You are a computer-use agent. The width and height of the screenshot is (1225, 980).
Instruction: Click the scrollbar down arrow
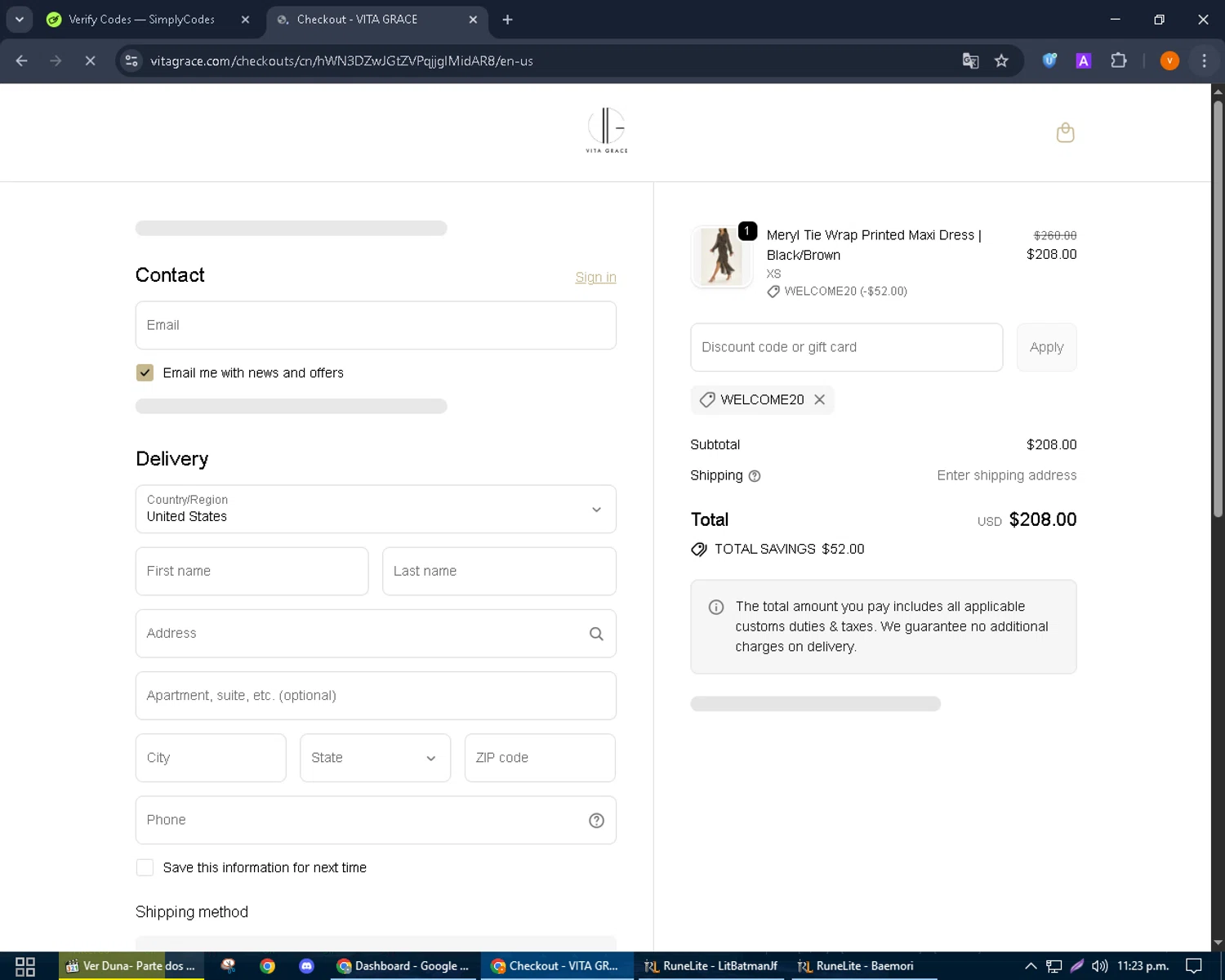coord(1218,943)
